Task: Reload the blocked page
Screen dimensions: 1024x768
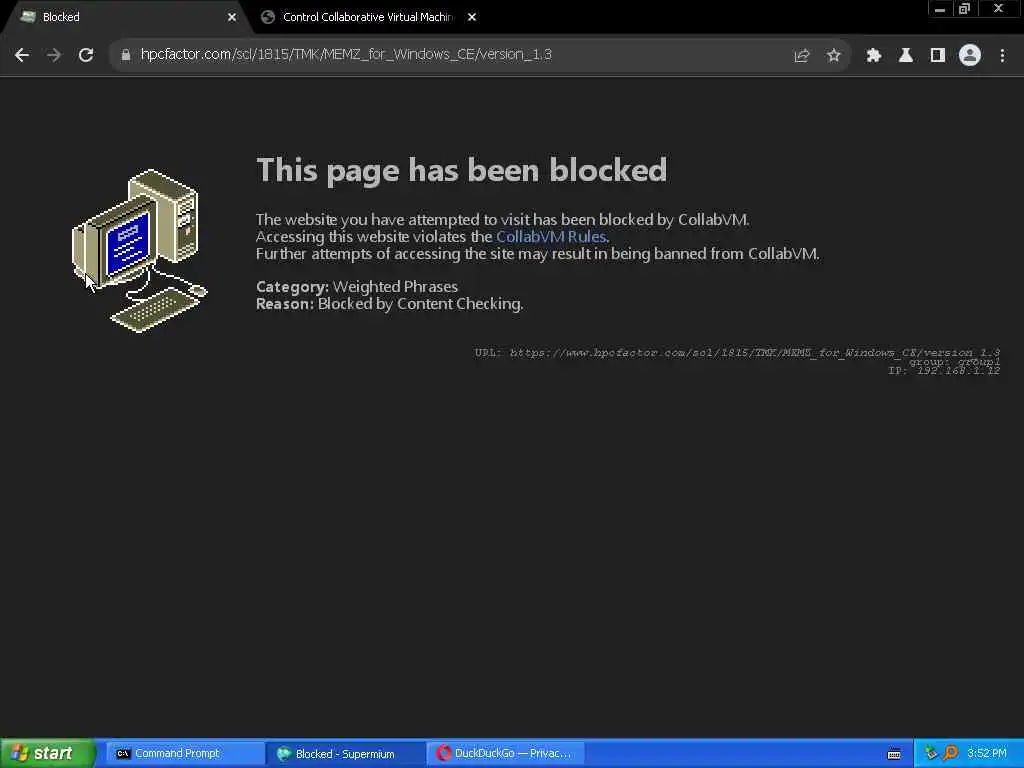Action: click(x=86, y=55)
